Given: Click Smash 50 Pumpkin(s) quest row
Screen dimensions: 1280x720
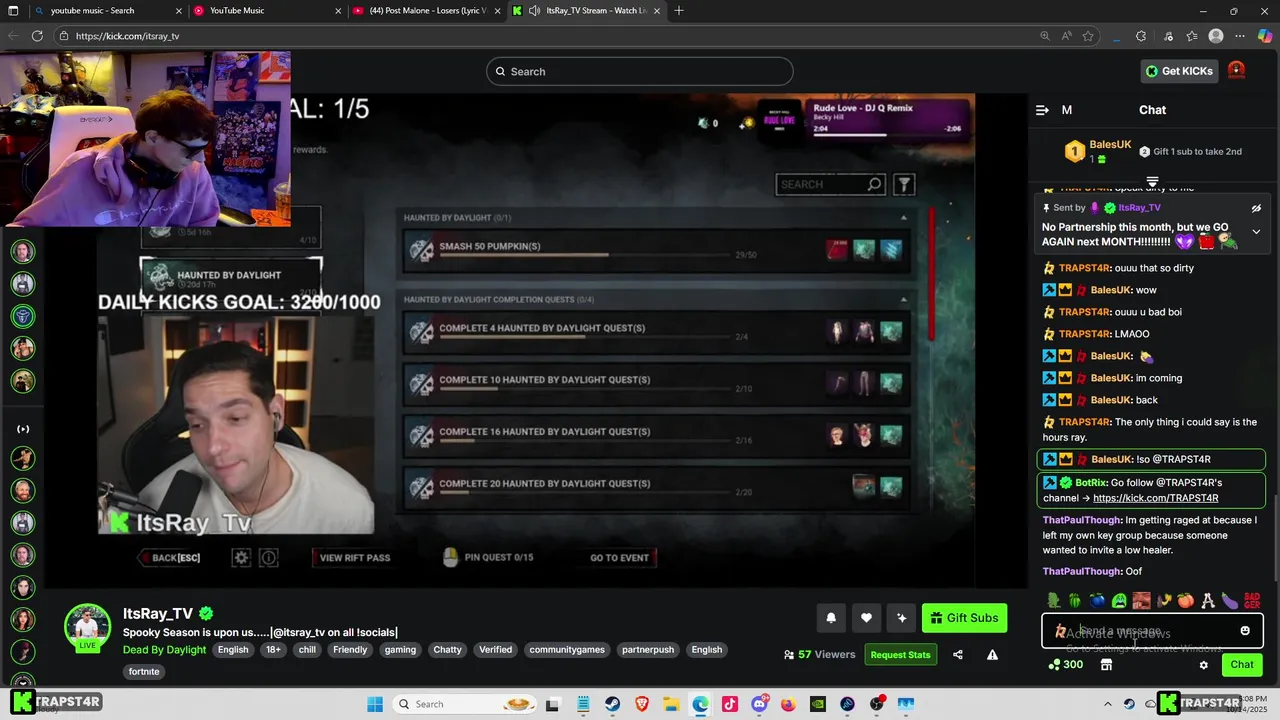Looking at the screenshot, I should 657,250.
